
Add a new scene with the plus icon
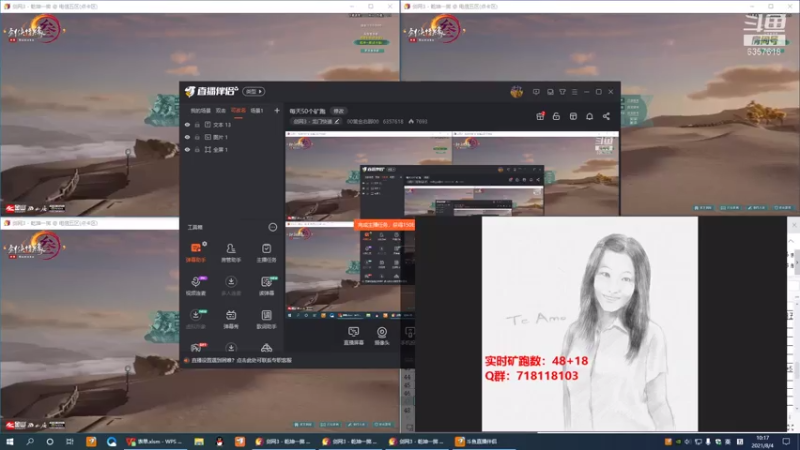277,110
